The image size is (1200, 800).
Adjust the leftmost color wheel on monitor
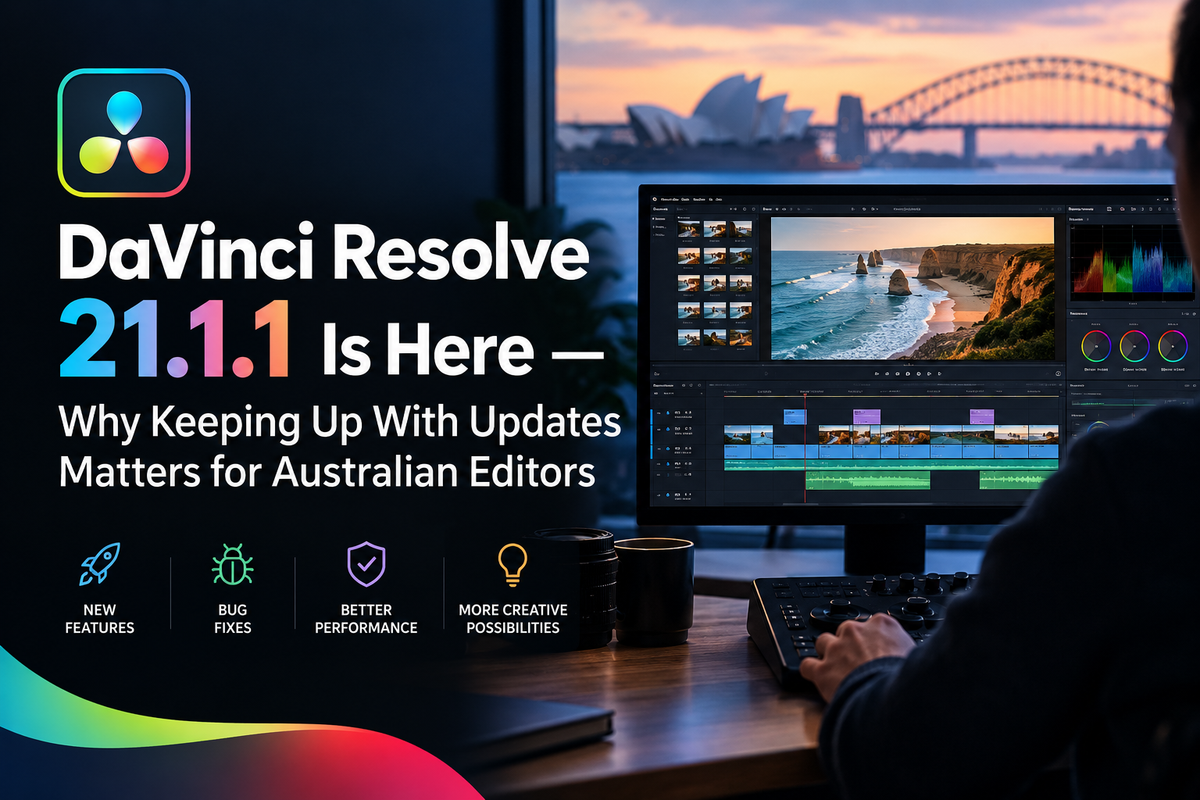[1097, 346]
